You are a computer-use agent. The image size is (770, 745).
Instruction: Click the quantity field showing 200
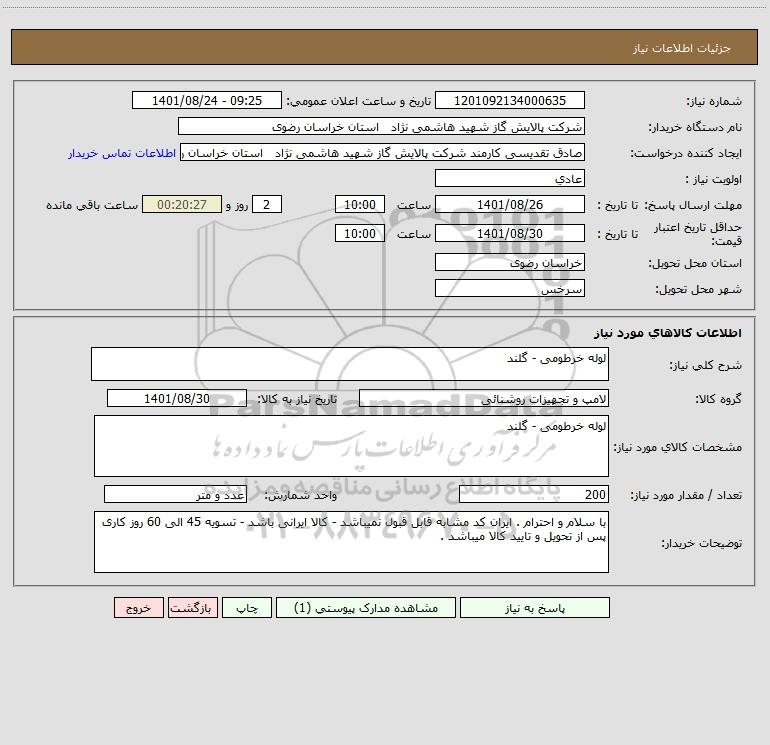tap(534, 495)
